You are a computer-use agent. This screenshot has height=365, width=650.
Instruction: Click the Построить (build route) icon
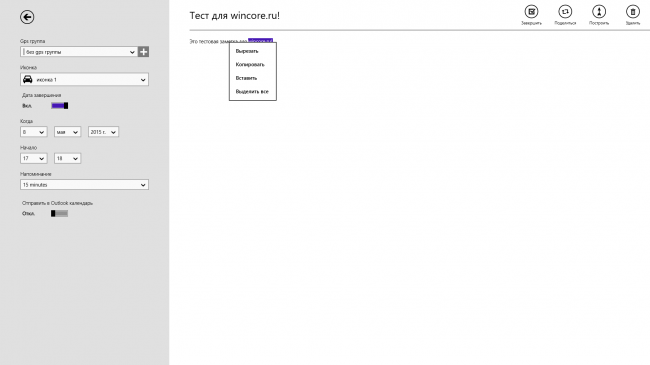pos(599,12)
